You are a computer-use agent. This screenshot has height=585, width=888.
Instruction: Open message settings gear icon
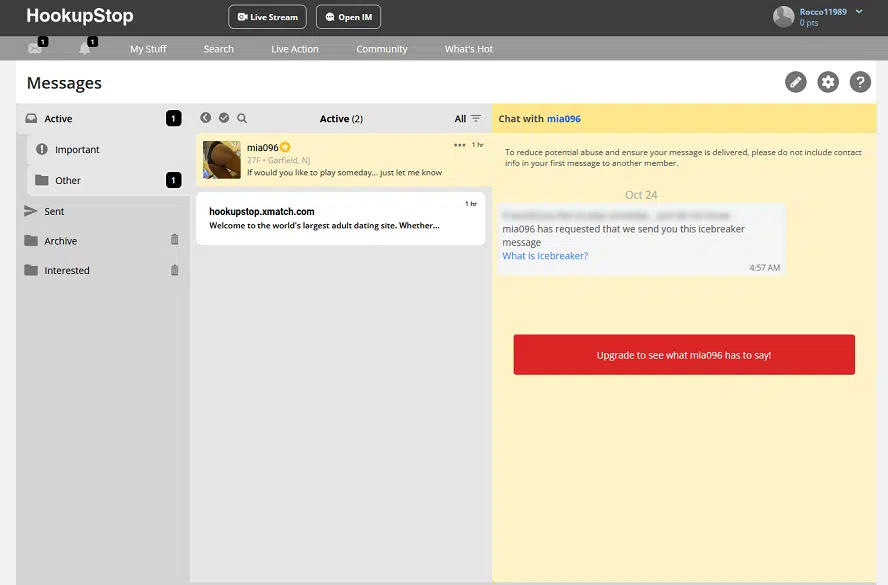(x=828, y=82)
